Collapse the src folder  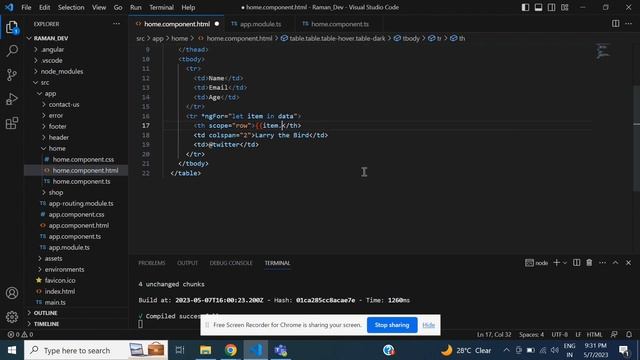[44, 82]
